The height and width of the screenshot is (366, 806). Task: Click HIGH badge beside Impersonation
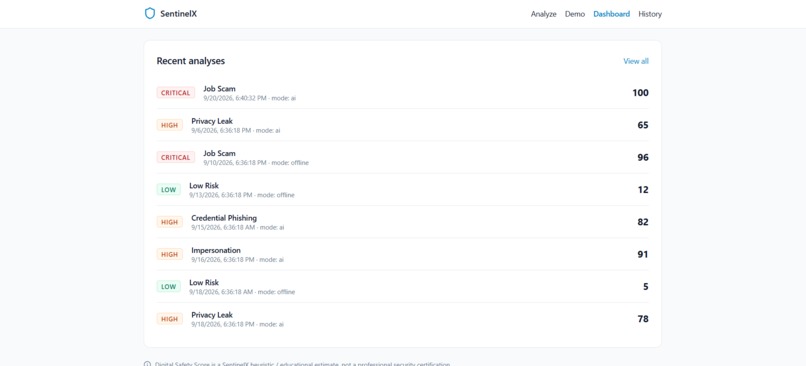click(x=170, y=254)
